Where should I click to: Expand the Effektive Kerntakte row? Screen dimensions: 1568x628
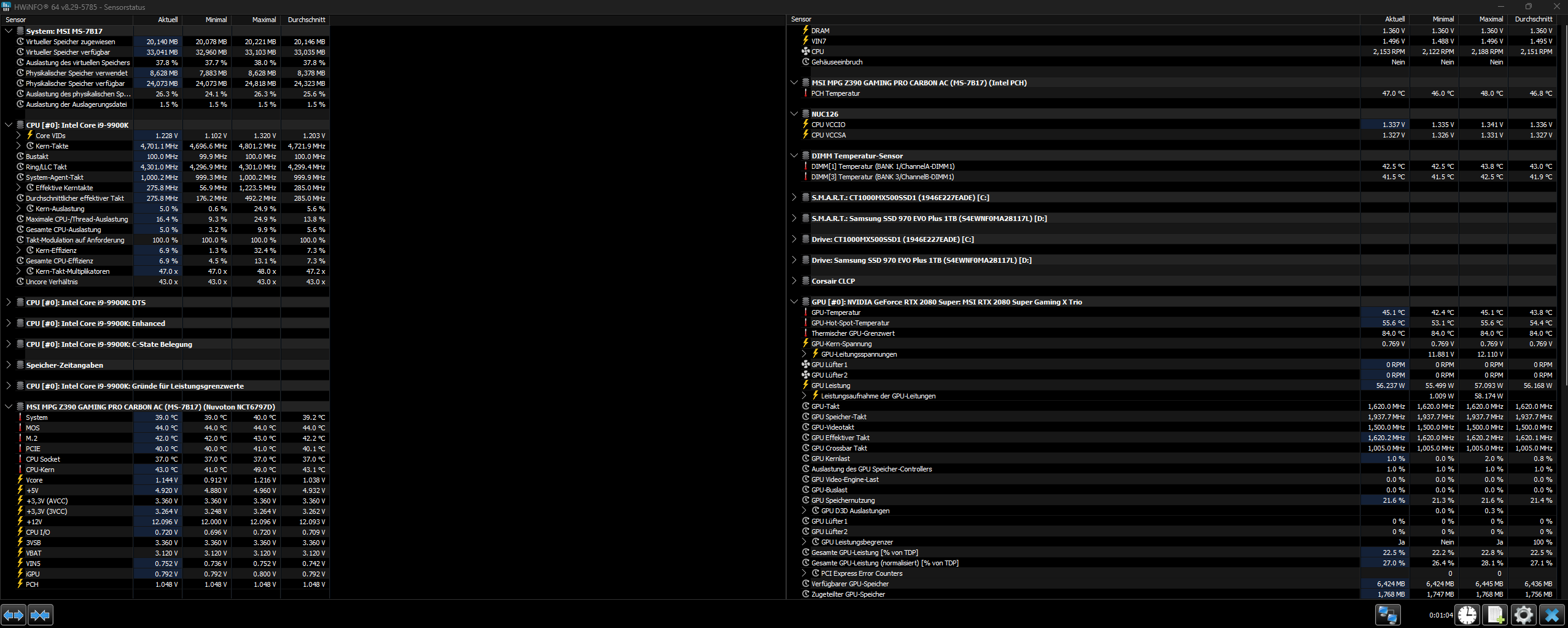[18, 188]
